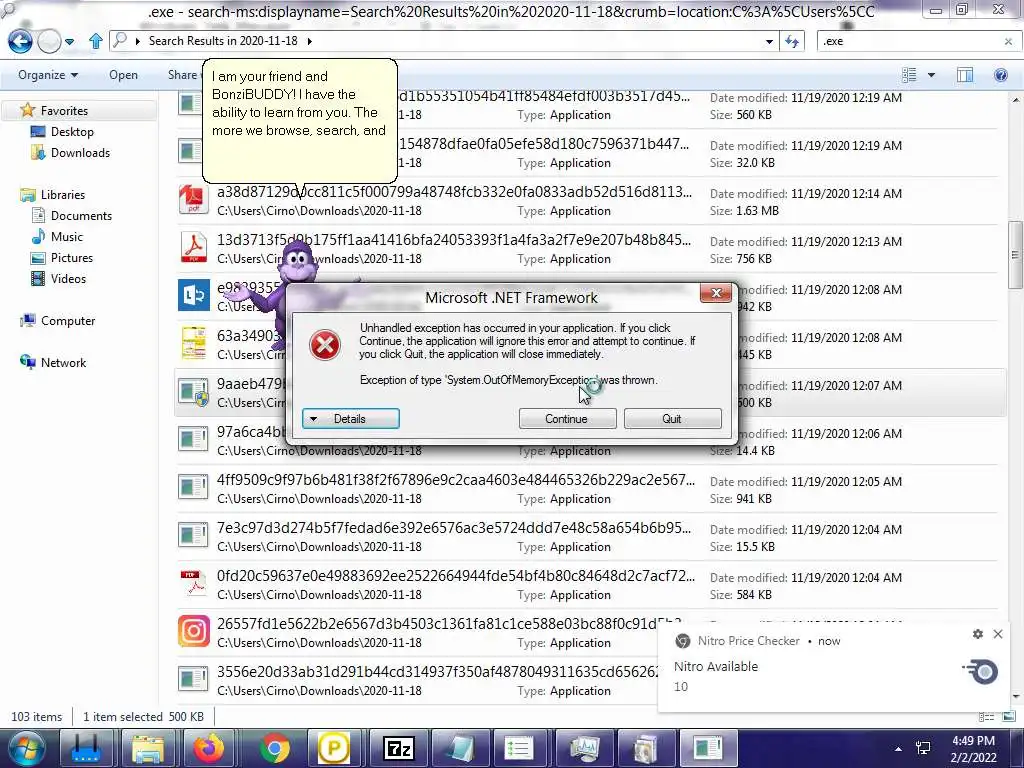Open the address bar history dropdown
The width and height of the screenshot is (1024, 768).
tap(769, 41)
